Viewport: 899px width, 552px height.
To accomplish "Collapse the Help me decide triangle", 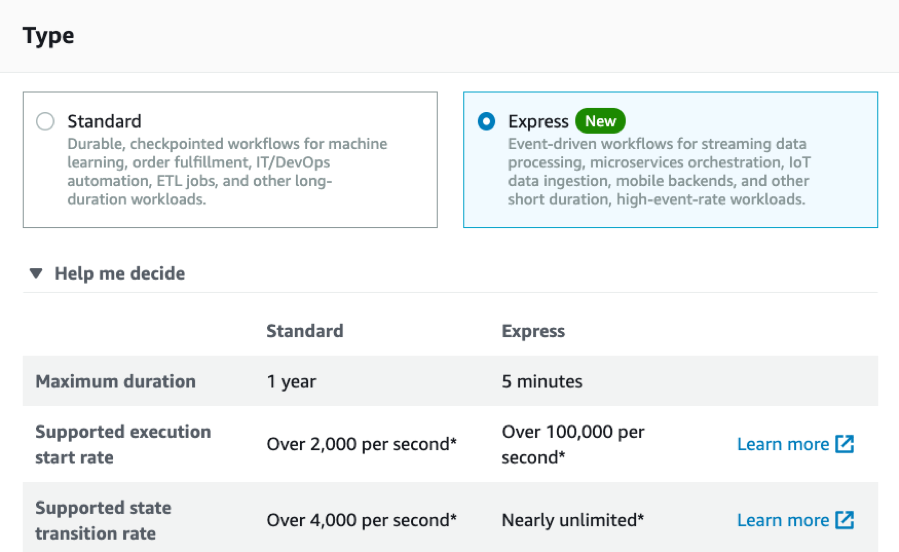I will click(36, 273).
